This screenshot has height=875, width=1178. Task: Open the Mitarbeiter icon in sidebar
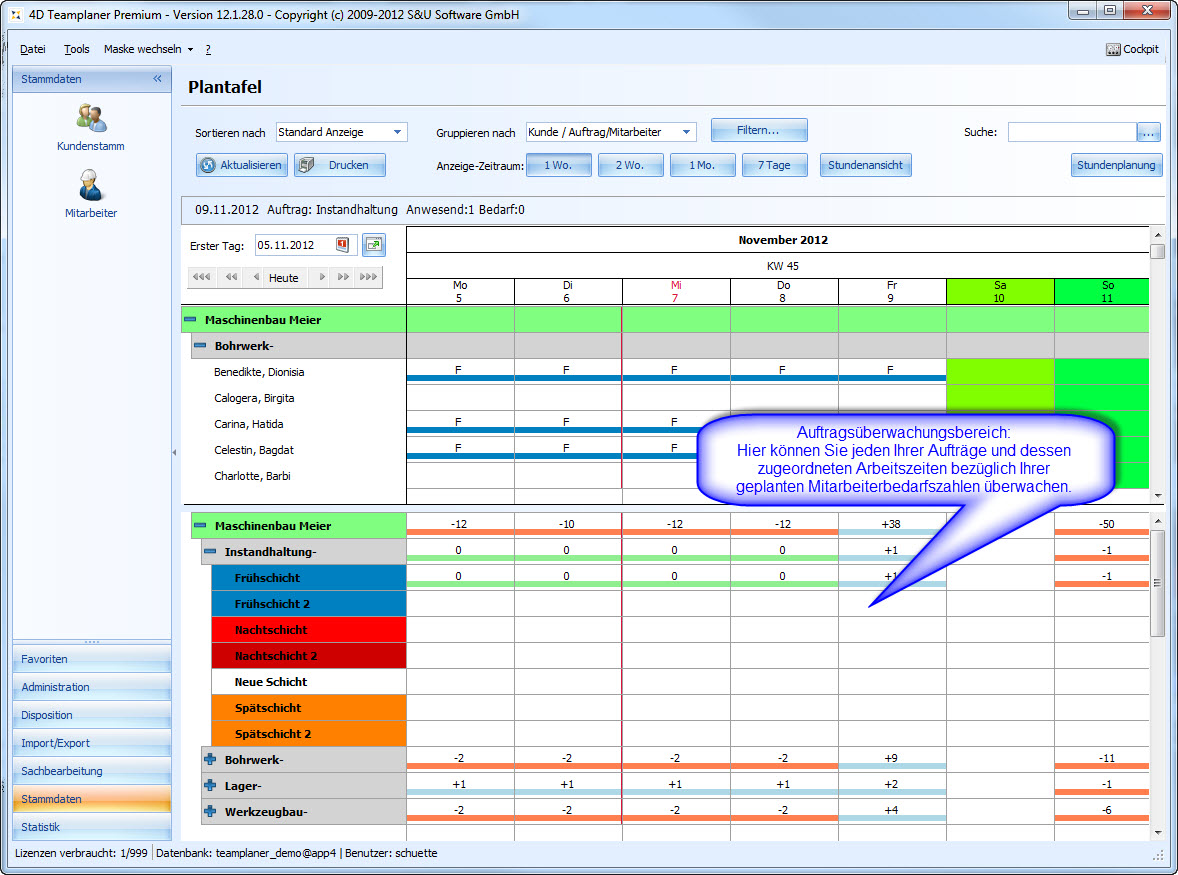(91, 186)
